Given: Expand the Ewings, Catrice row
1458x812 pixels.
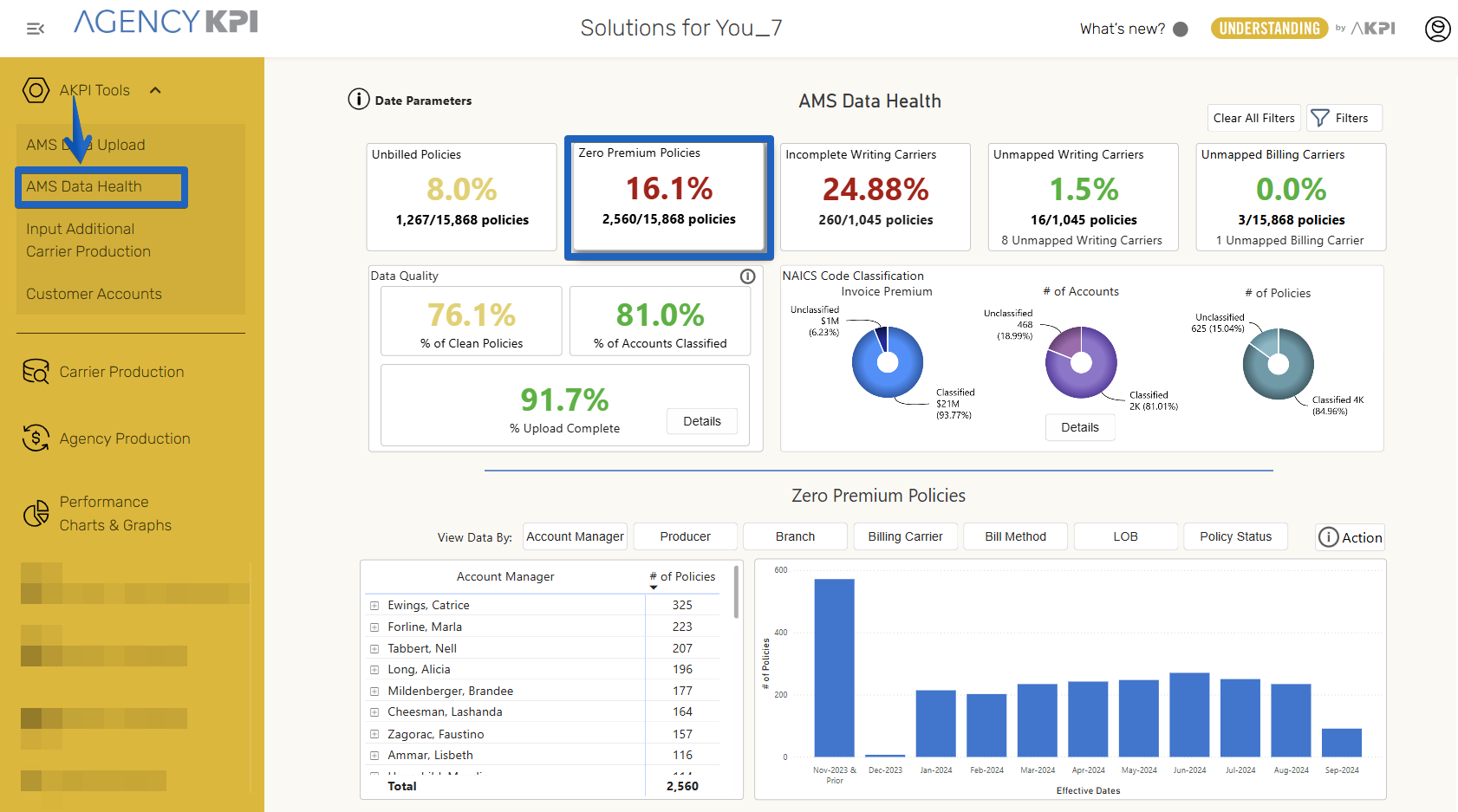Looking at the screenshot, I should coord(374,606).
